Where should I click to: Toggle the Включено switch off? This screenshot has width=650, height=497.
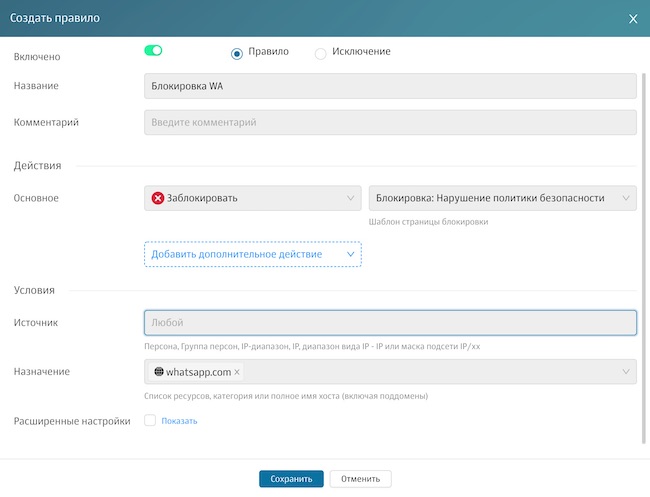point(153,51)
